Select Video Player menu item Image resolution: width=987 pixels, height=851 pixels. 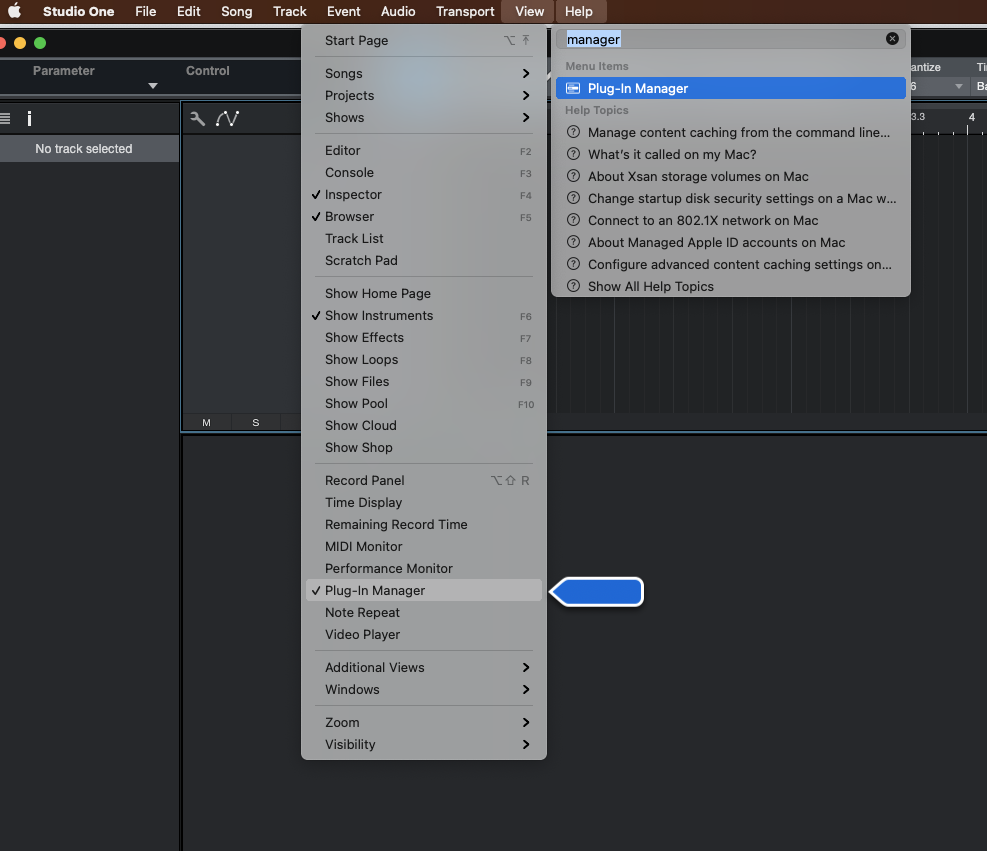click(424, 634)
